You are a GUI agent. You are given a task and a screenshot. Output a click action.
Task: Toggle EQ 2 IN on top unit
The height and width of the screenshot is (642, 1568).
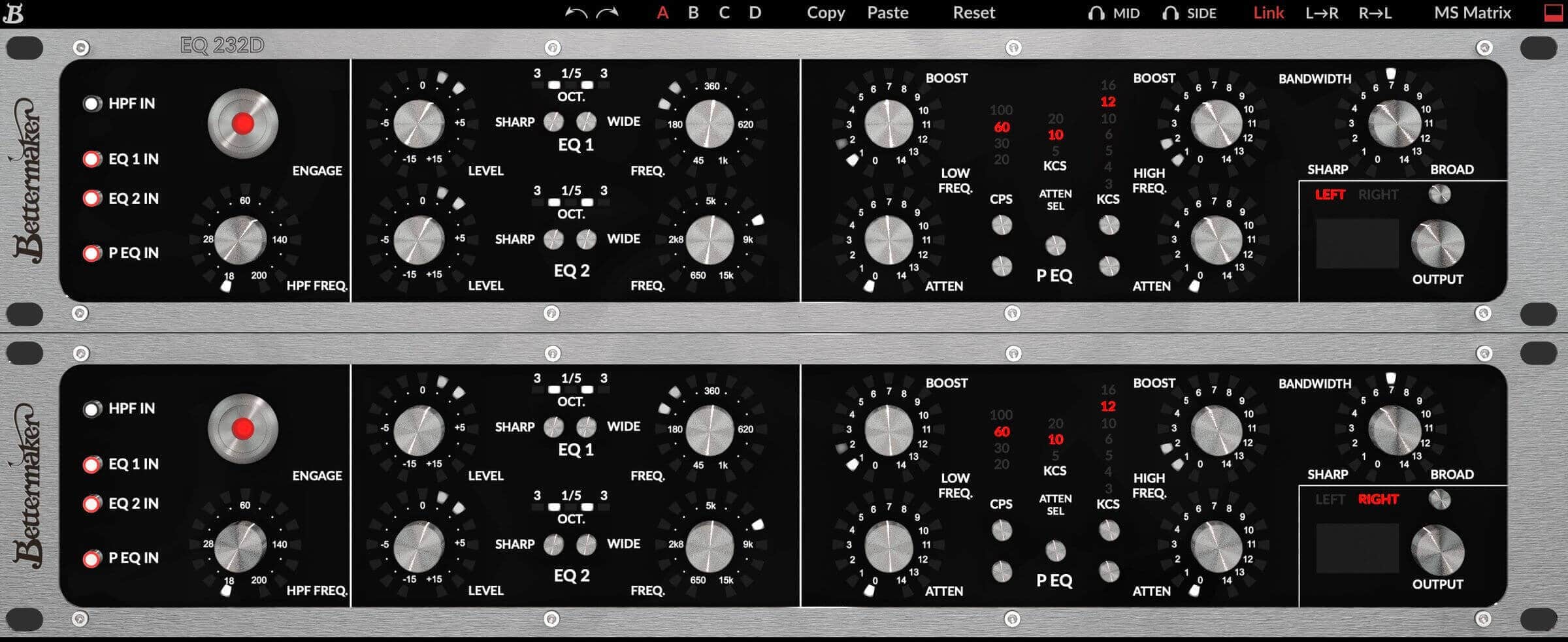point(93,199)
